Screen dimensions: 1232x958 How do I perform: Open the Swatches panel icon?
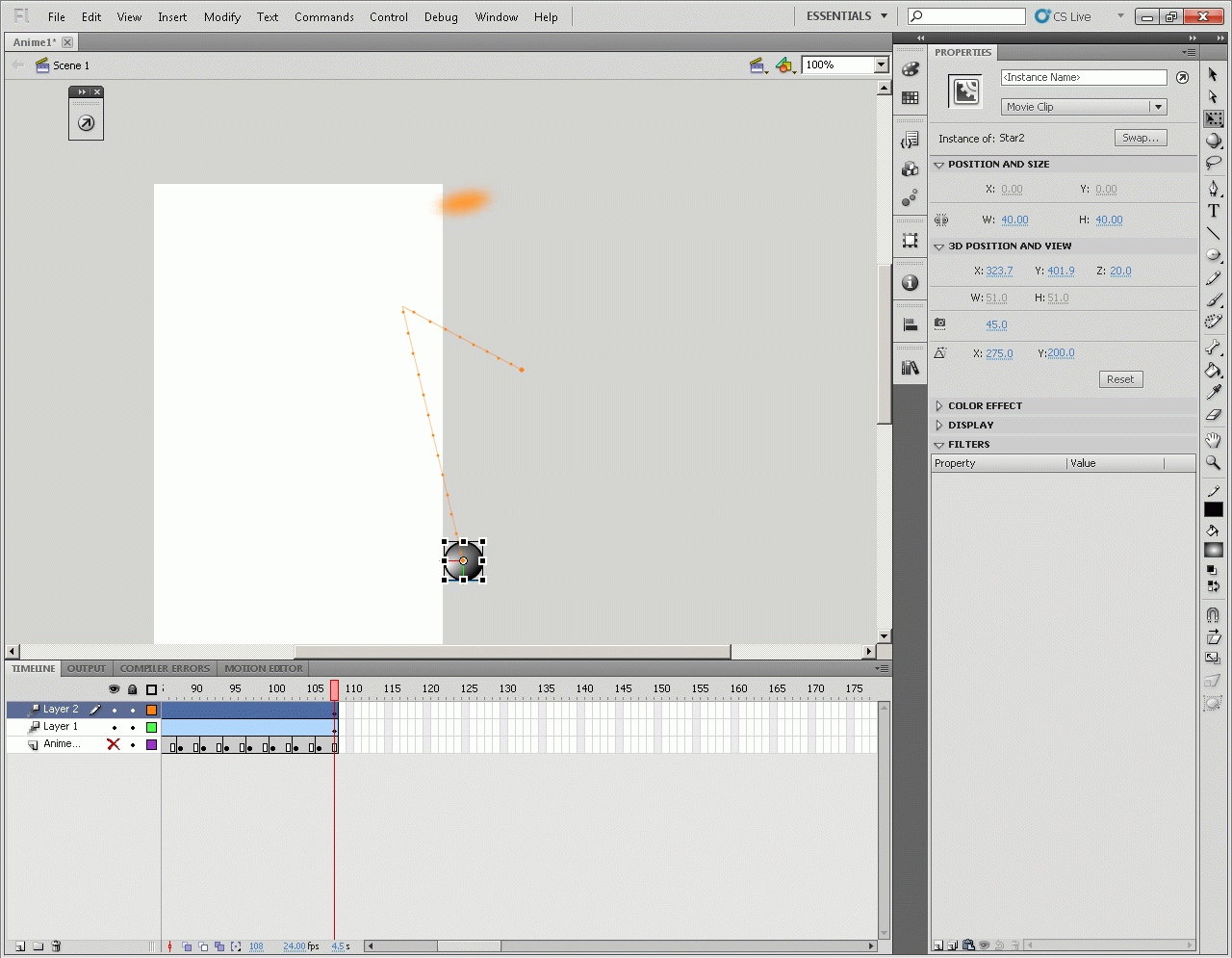910,98
